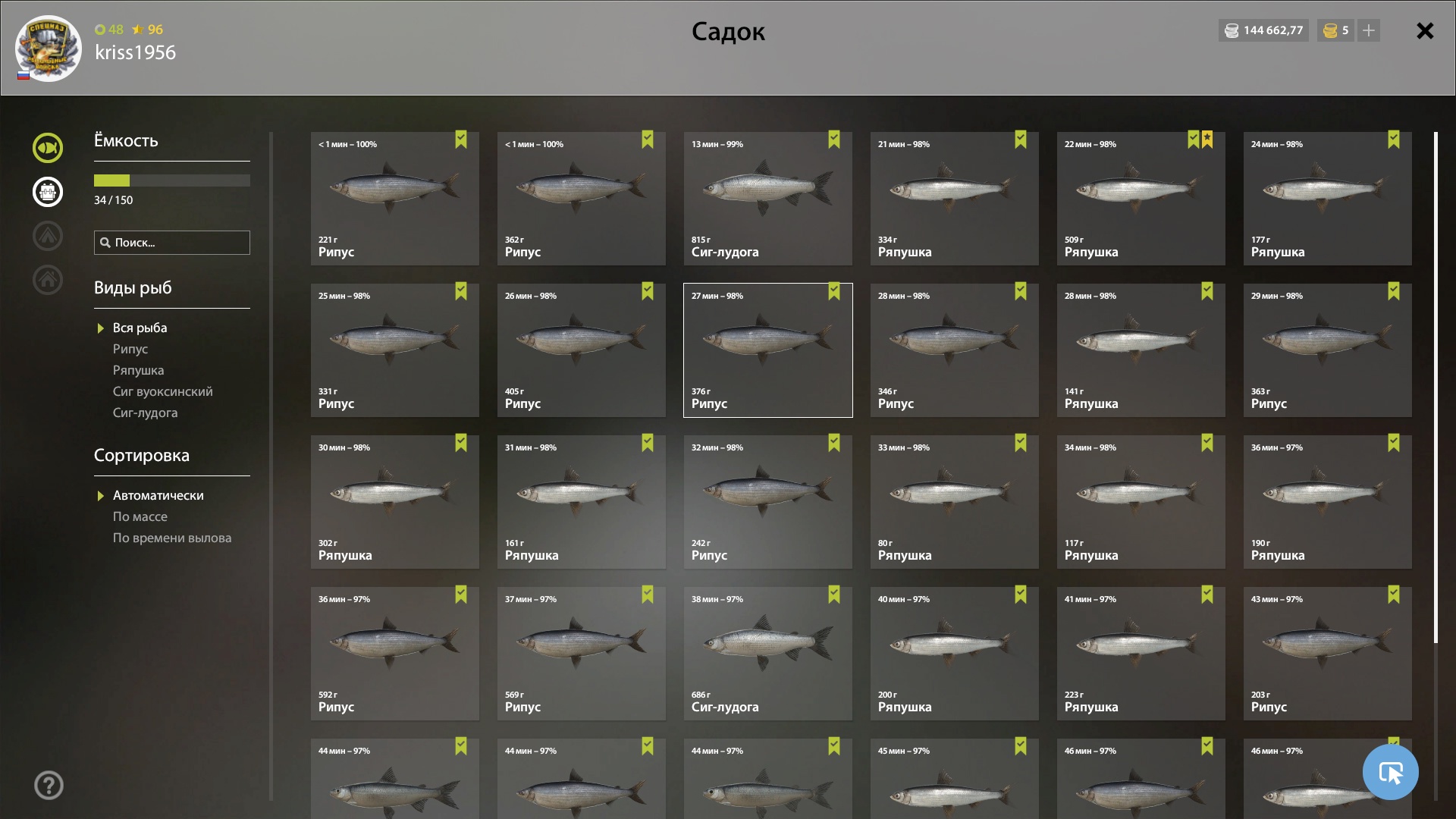Filter fish list by Сиг-лудога
The image size is (1456, 819).
coord(146,413)
